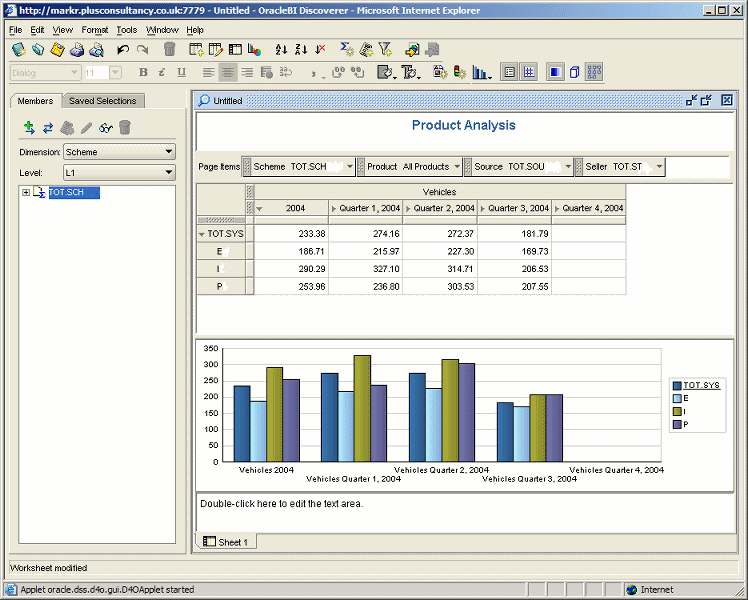This screenshot has width=748, height=600.
Task: Click the add member icon in Members panel
Action: [x=29, y=127]
